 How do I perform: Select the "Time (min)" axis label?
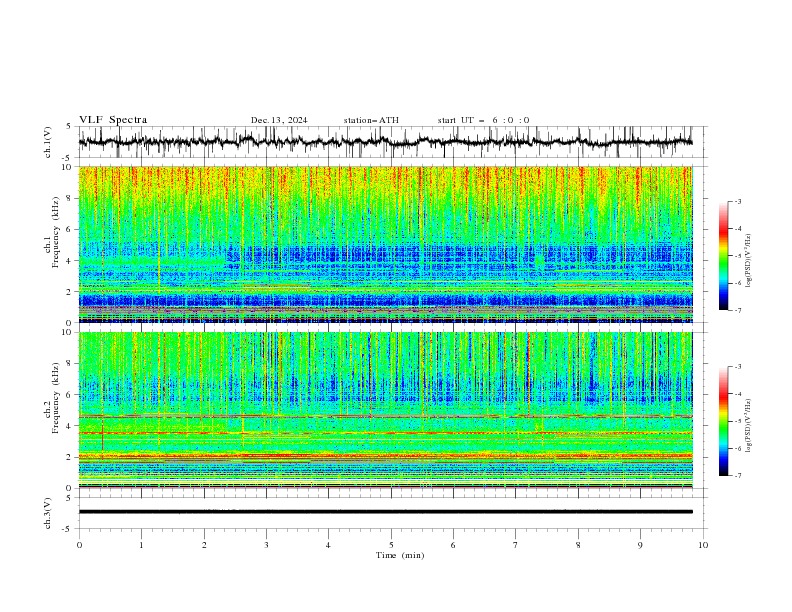[400, 555]
